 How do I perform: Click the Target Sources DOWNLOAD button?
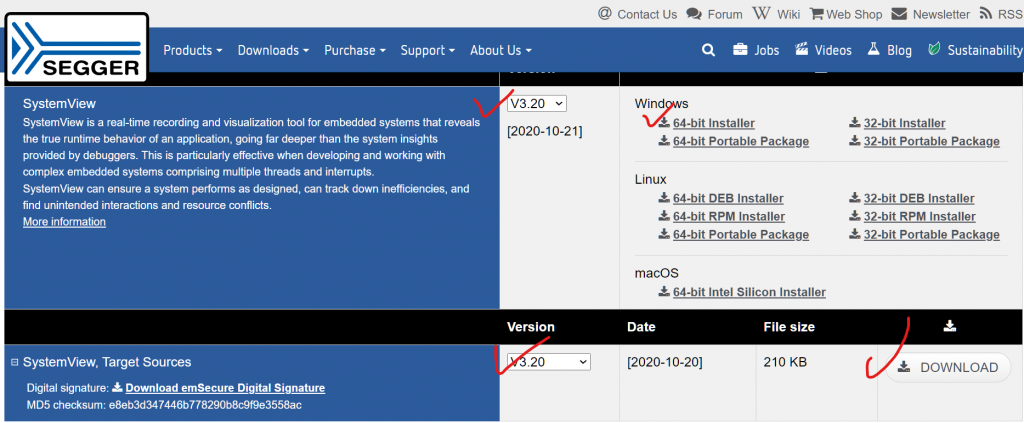[948, 367]
